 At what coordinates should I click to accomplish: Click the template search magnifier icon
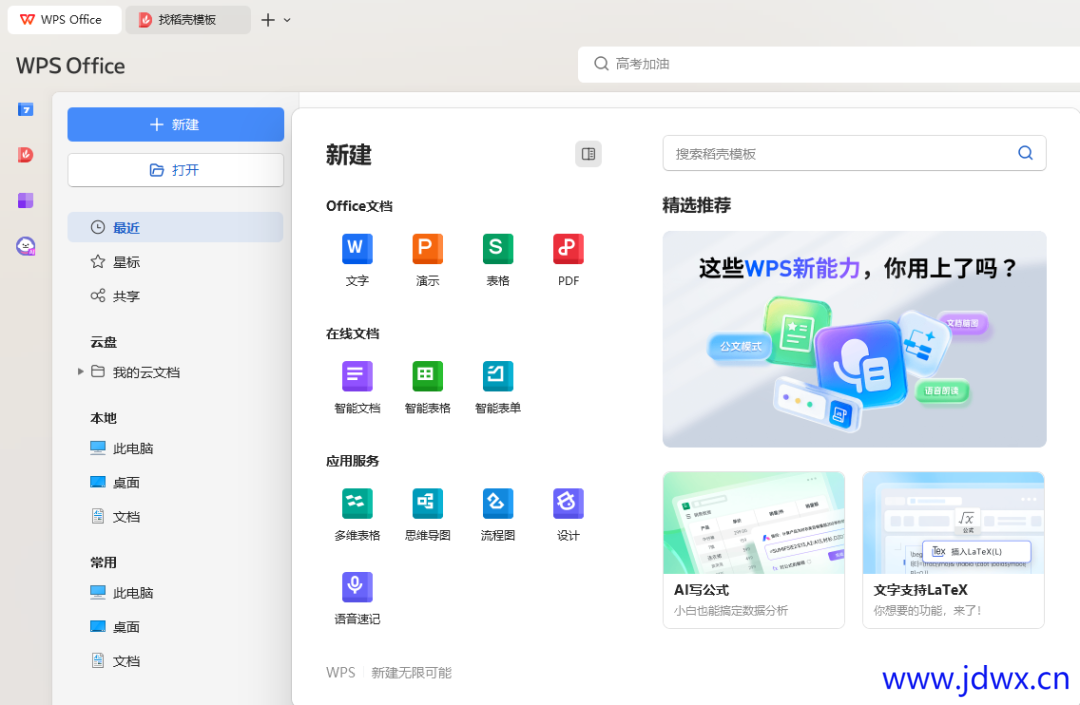[x=1025, y=153]
